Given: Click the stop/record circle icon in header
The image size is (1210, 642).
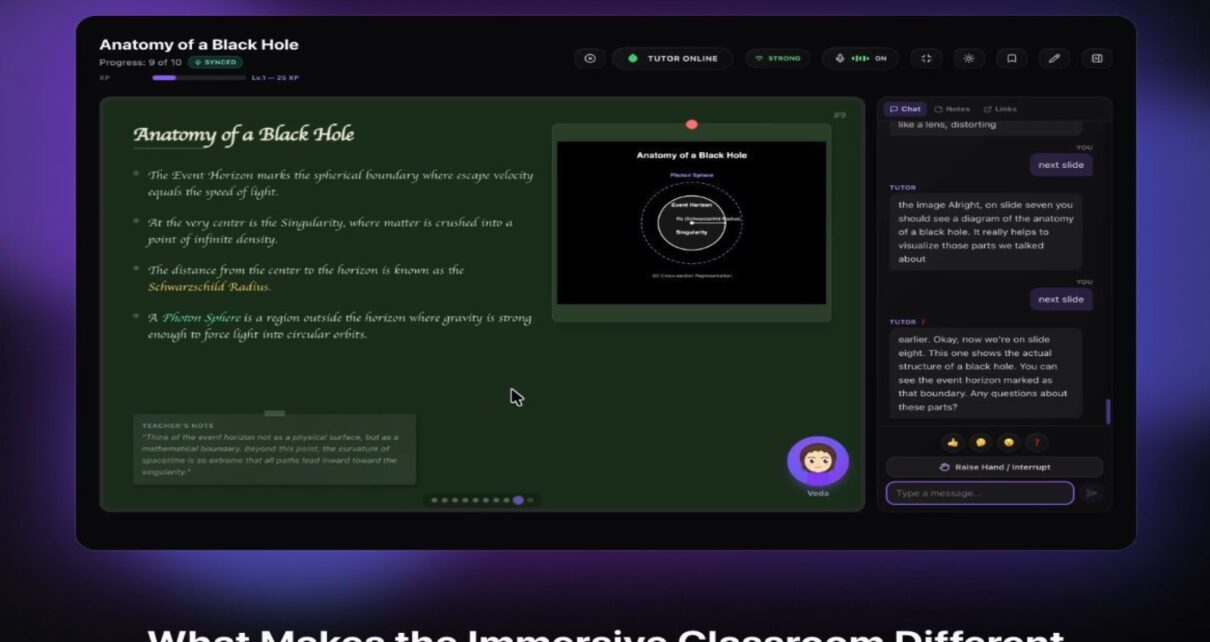Looking at the screenshot, I should coord(590,58).
